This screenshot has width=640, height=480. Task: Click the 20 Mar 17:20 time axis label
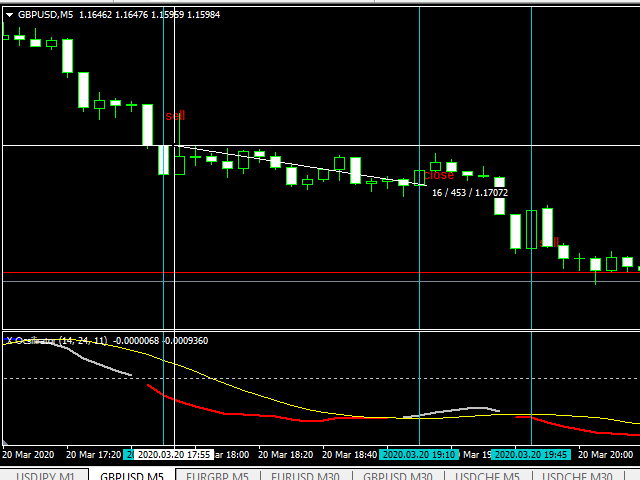click(x=93, y=454)
